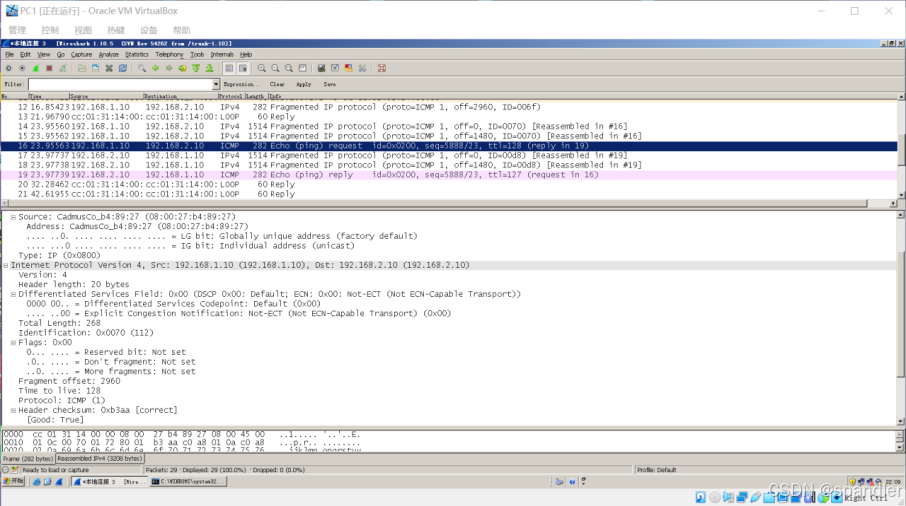The height and width of the screenshot is (506, 906).
Task: Edit coloring rules toolbar icon
Action: (x=348, y=68)
